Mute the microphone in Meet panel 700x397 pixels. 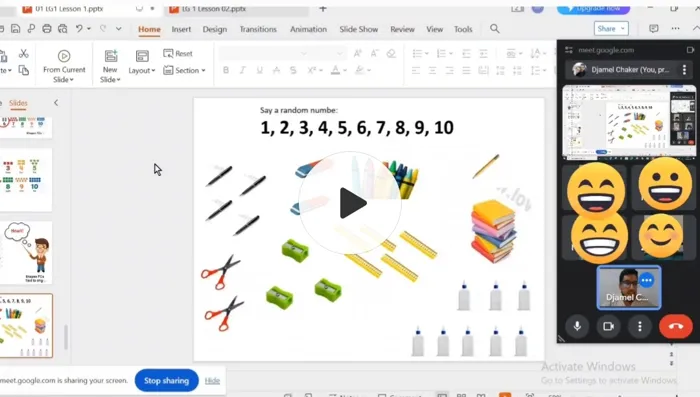point(577,326)
